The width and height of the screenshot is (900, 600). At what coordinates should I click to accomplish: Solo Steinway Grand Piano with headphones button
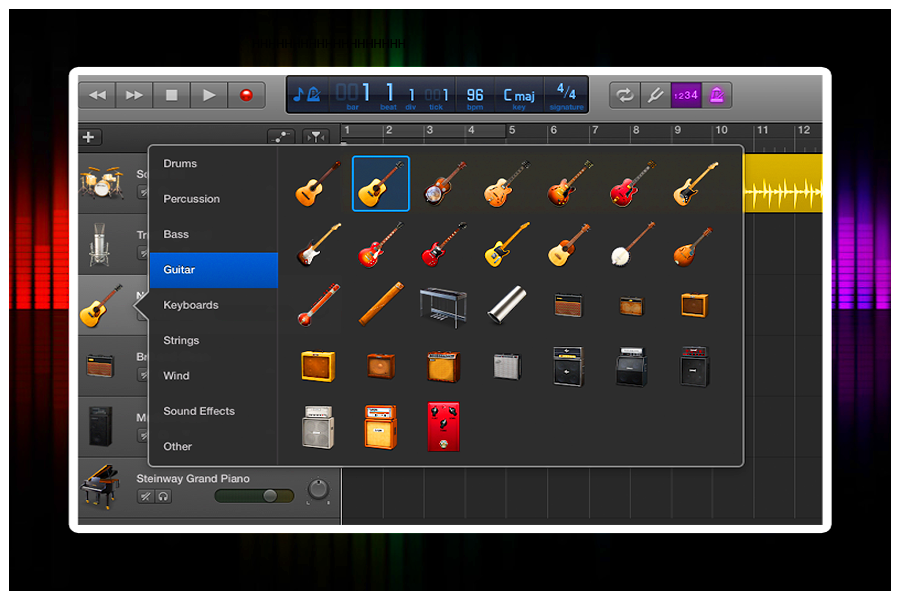tap(163, 497)
